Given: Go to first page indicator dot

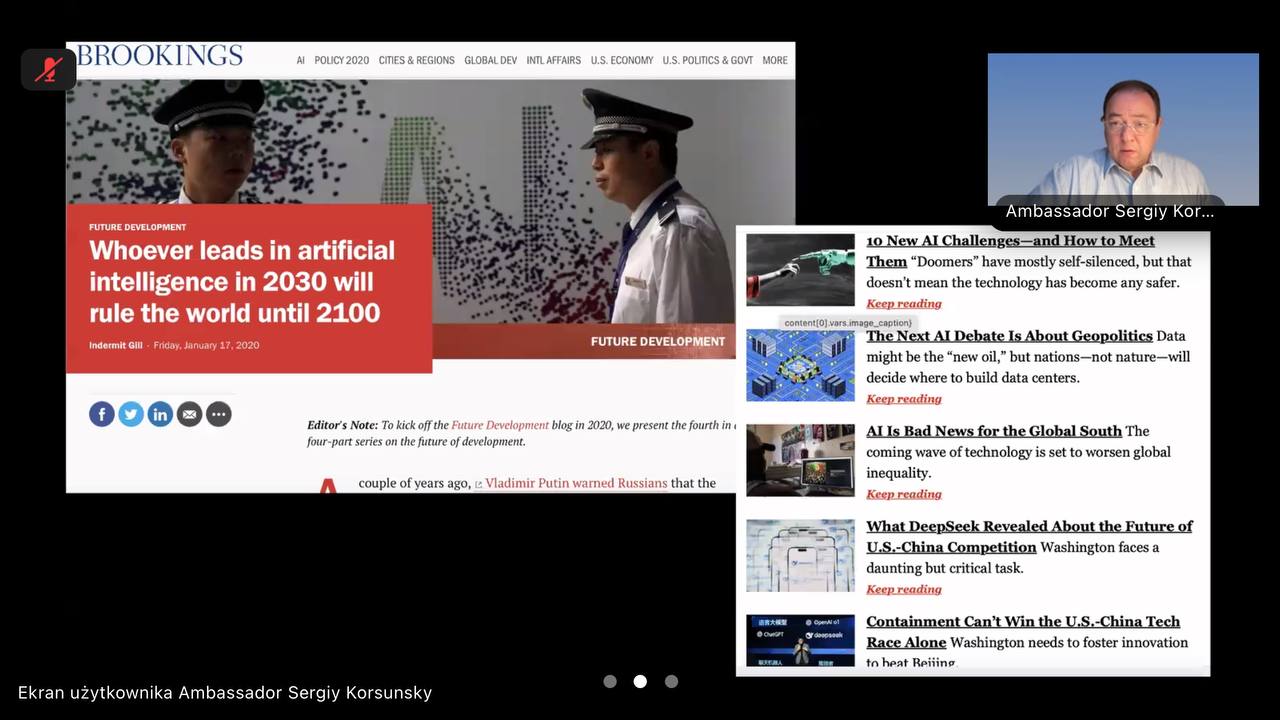Looking at the screenshot, I should tap(610, 681).
